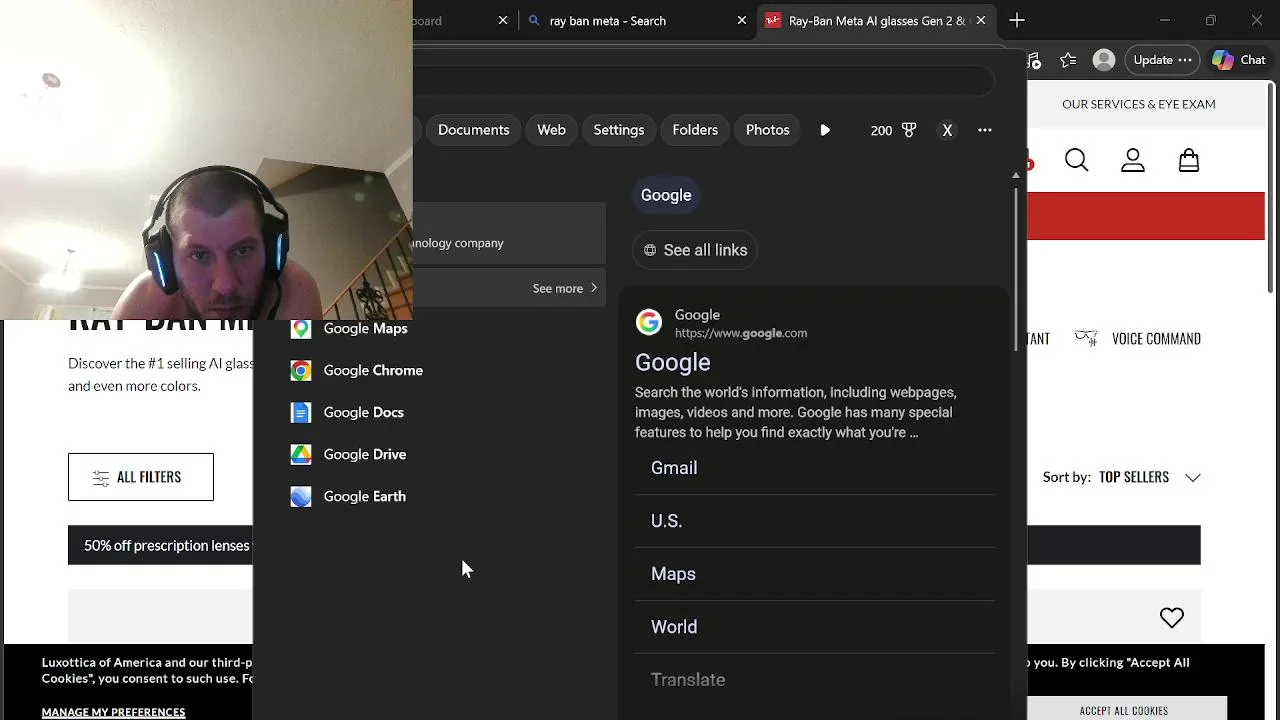The image size is (1280, 720).
Task: Click the Ray-Ban site search magnifier icon
Action: coord(1076,160)
